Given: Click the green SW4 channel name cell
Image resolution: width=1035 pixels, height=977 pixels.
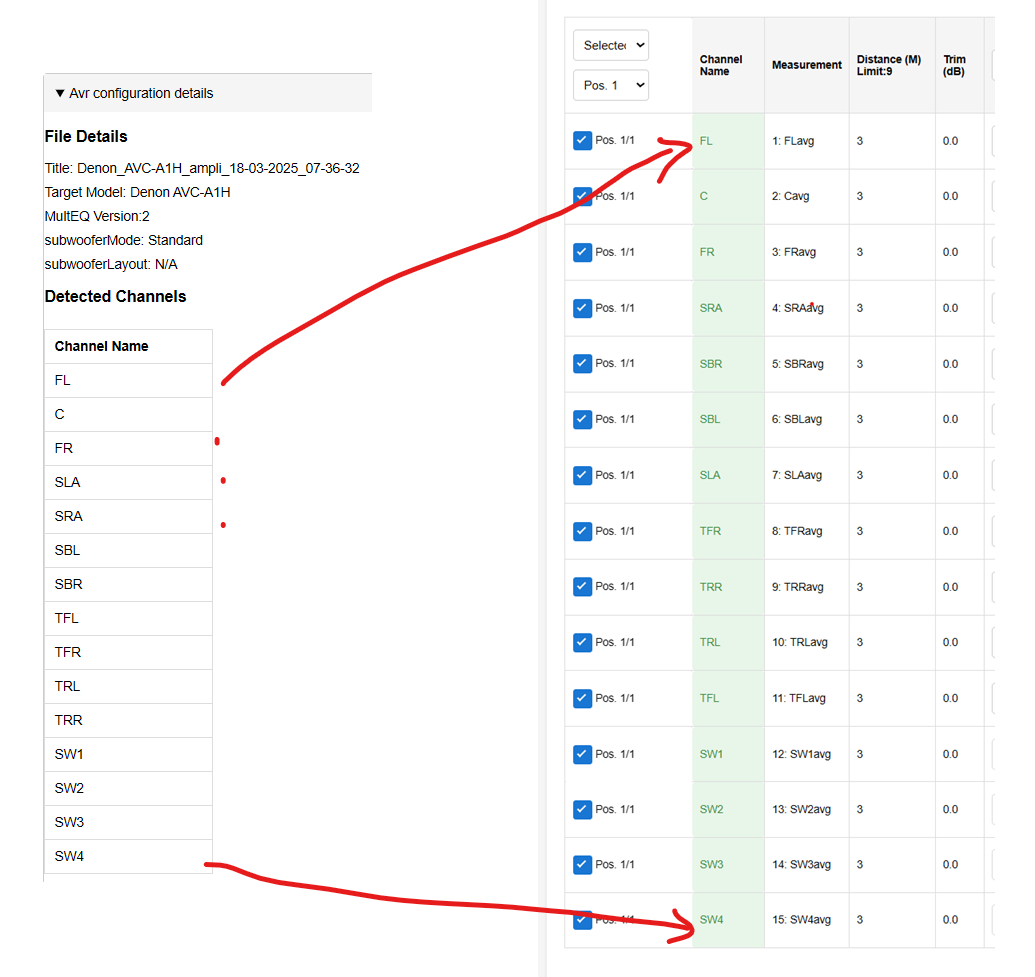Looking at the screenshot, I should click(x=711, y=920).
